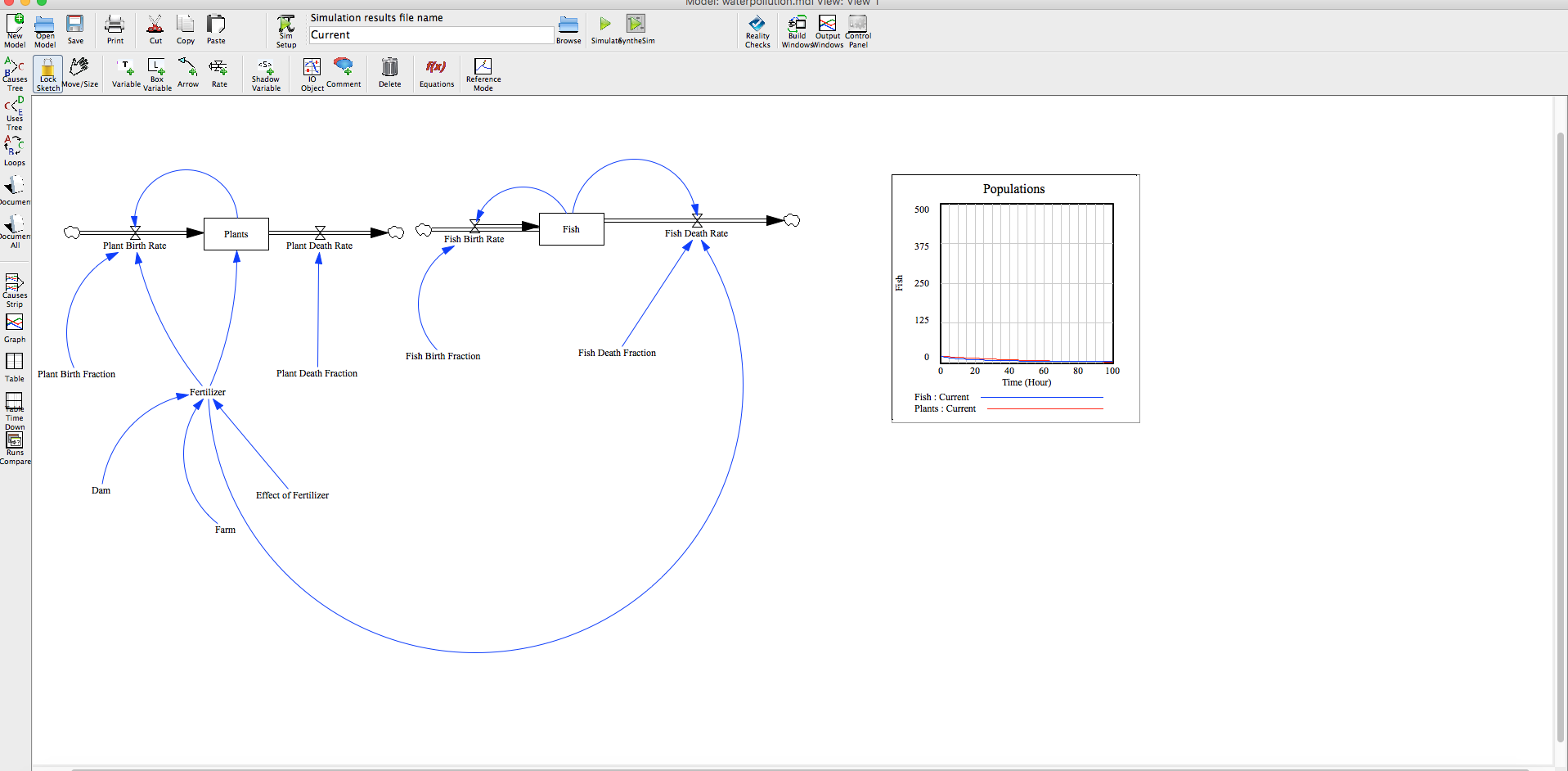The height and width of the screenshot is (771, 1568).
Task: Select the Delete tool
Action: 390,73
